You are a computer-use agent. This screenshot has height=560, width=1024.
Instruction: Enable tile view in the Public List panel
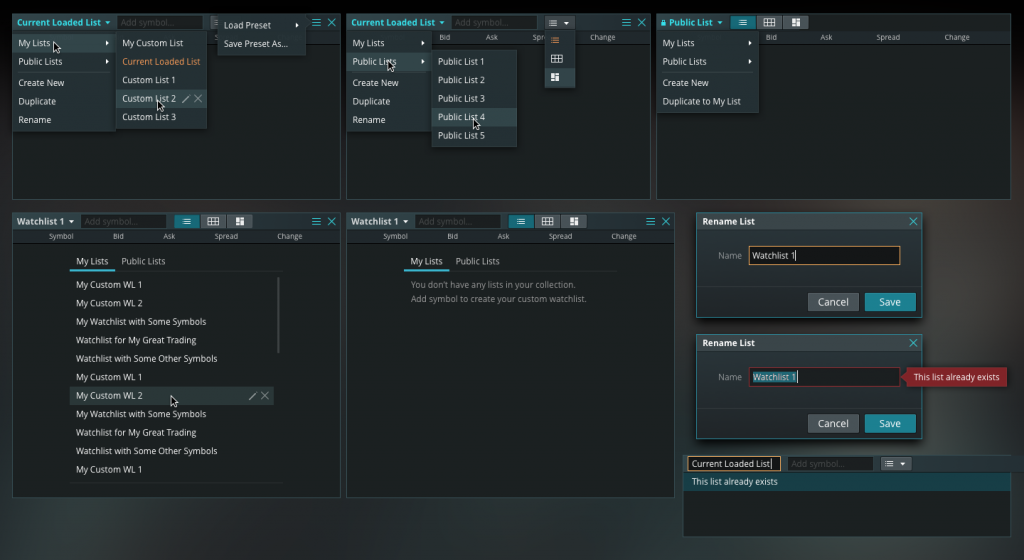[x=795, y=22]
